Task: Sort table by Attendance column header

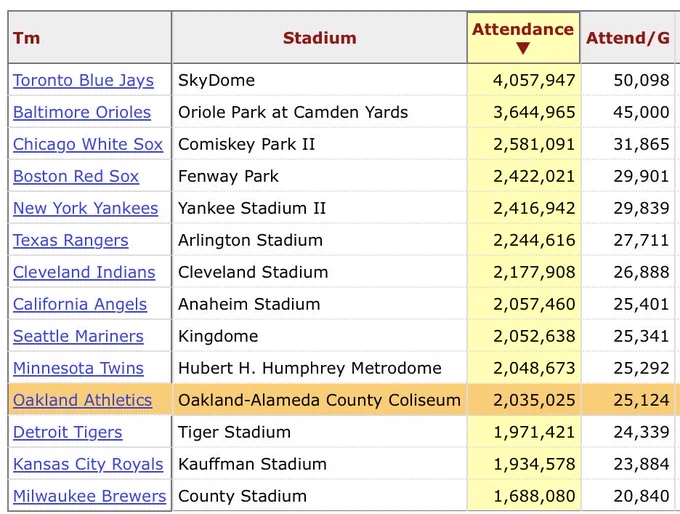Action: pyautogui.click(x=523, y=29)
